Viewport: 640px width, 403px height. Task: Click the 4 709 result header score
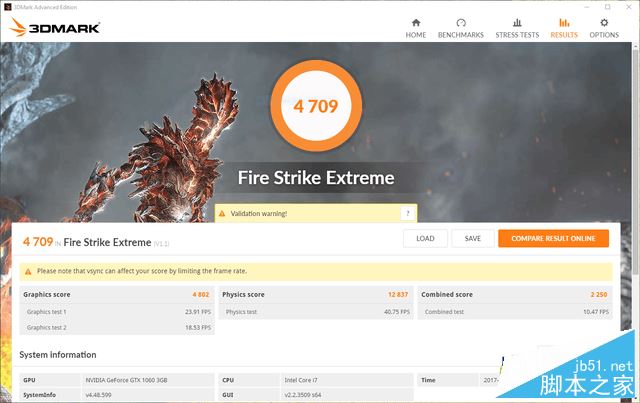tap(38, 242)
